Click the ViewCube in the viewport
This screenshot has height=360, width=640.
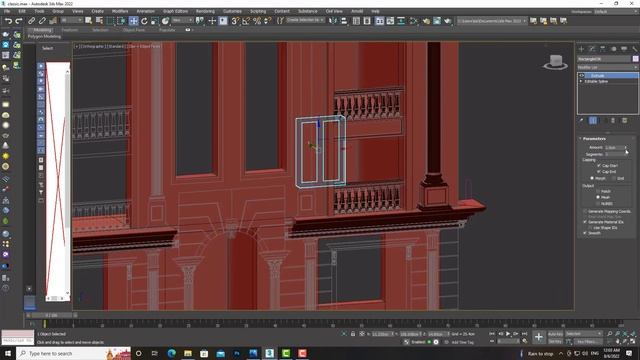[x=555, y=62]
